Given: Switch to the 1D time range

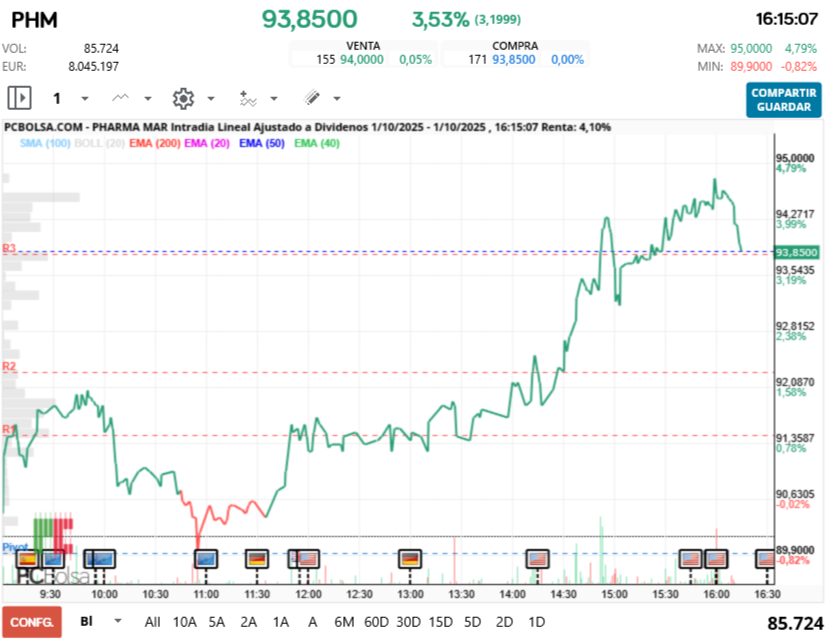Looking at the screenshot, I should click(536, 621).
